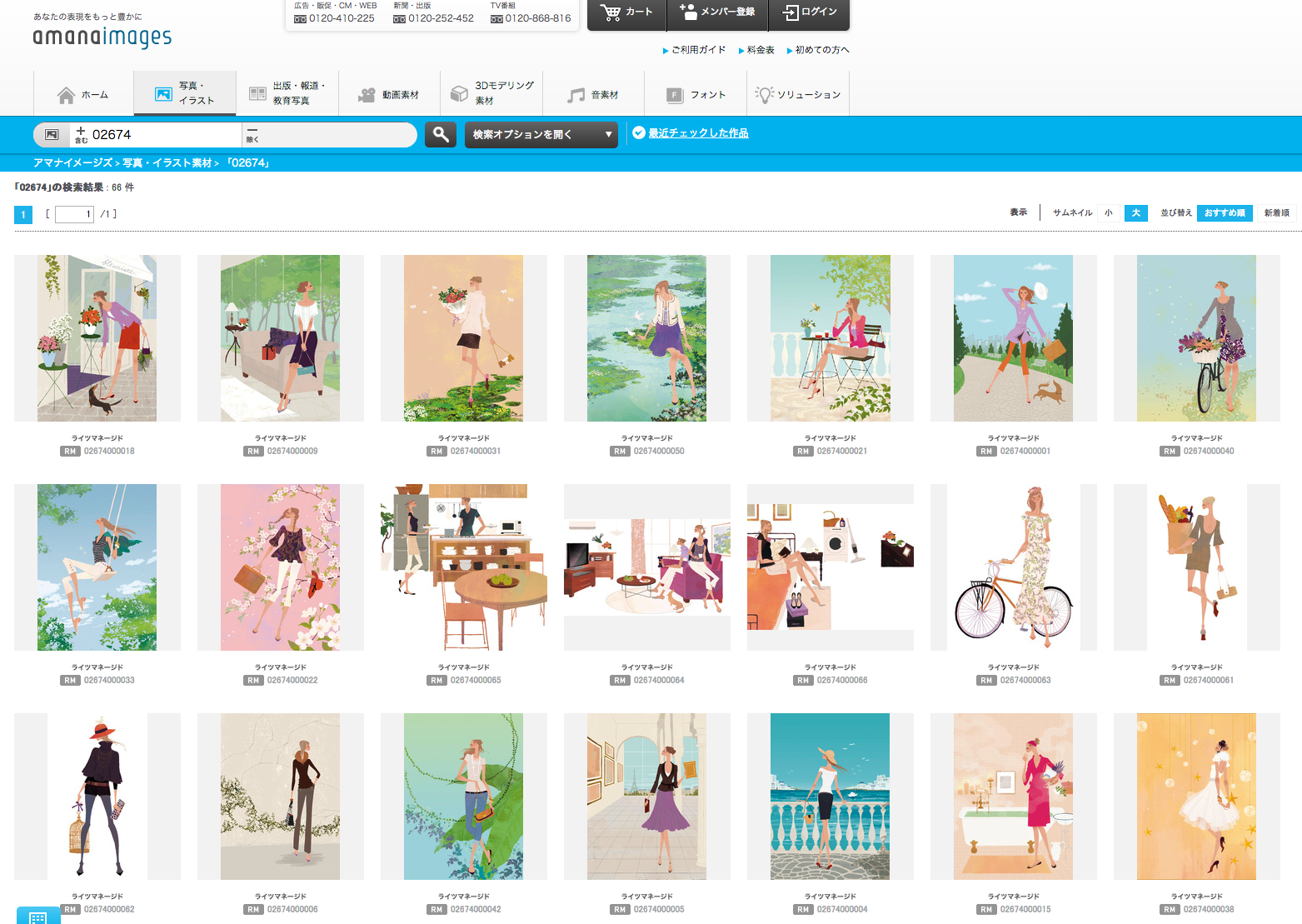Open thumbnail 02674000065 kitchen scene

click(x=464, y=567)
